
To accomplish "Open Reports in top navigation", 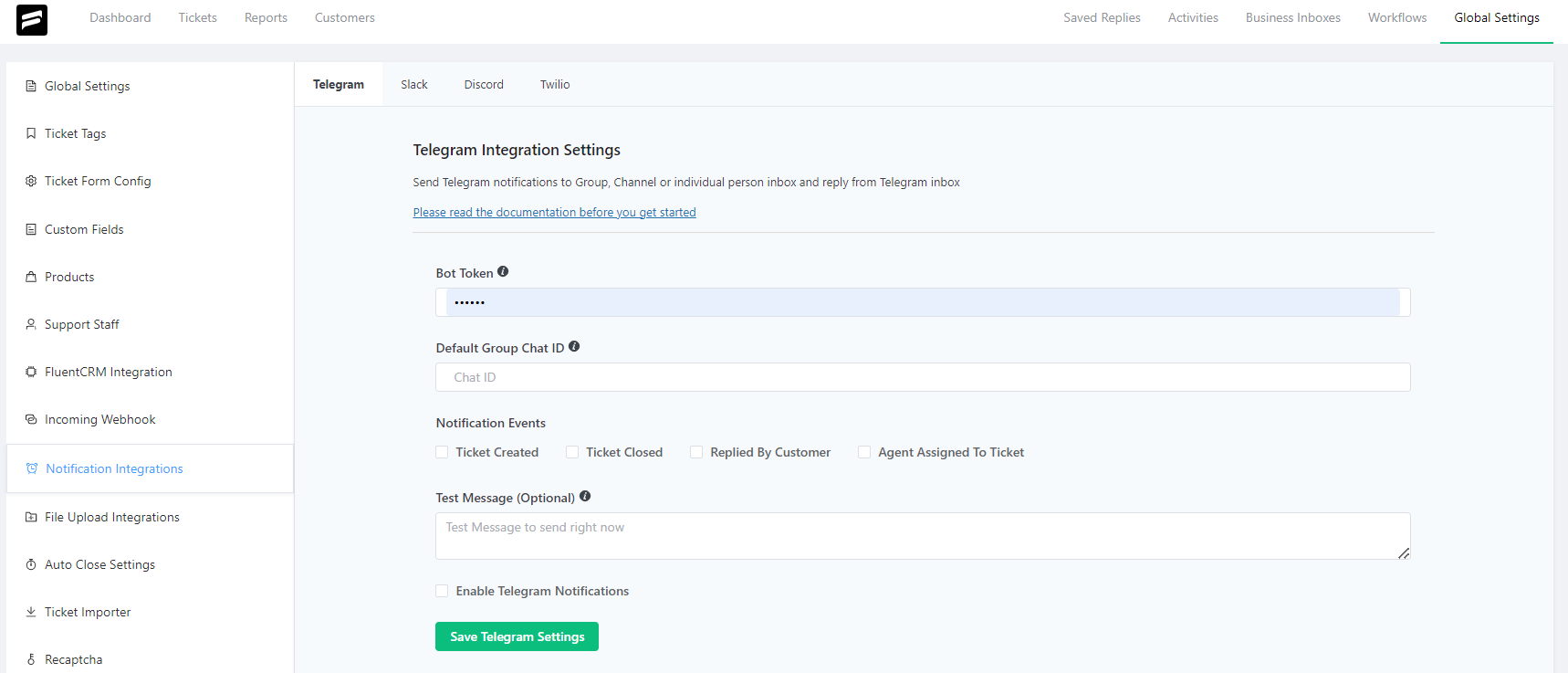I will pos(266,17).
